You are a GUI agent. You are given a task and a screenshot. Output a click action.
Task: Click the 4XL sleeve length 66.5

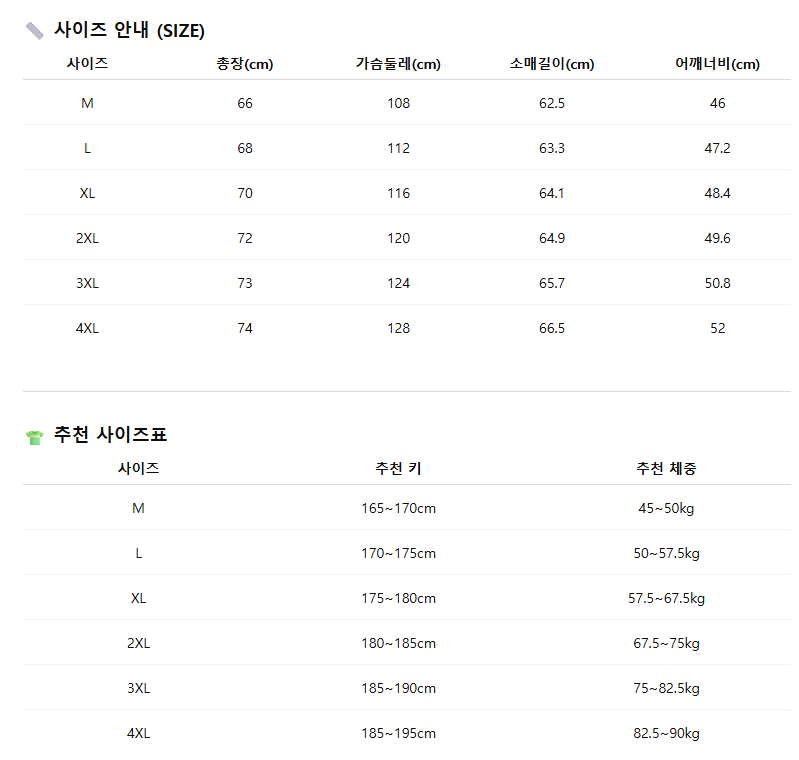pos(552,328)
